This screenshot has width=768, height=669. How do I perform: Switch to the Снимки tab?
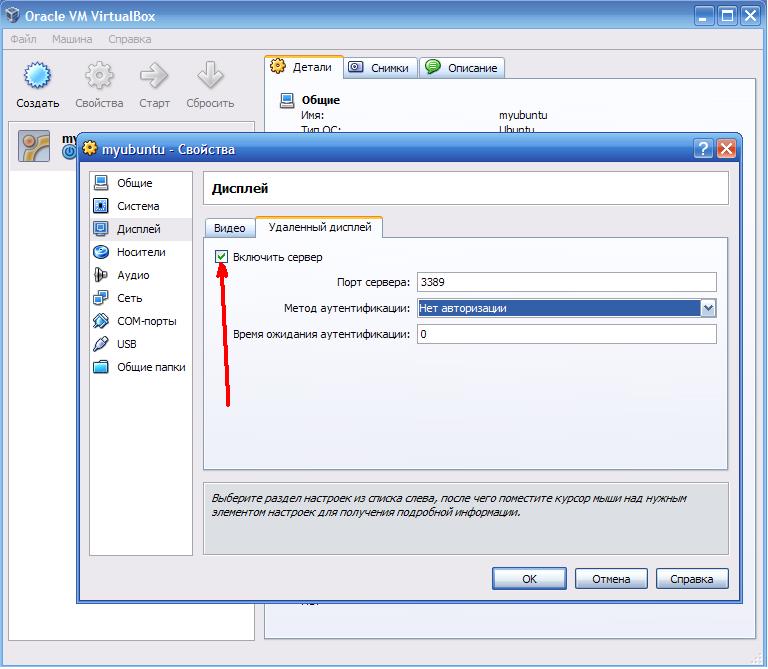(x=381, y=68)
